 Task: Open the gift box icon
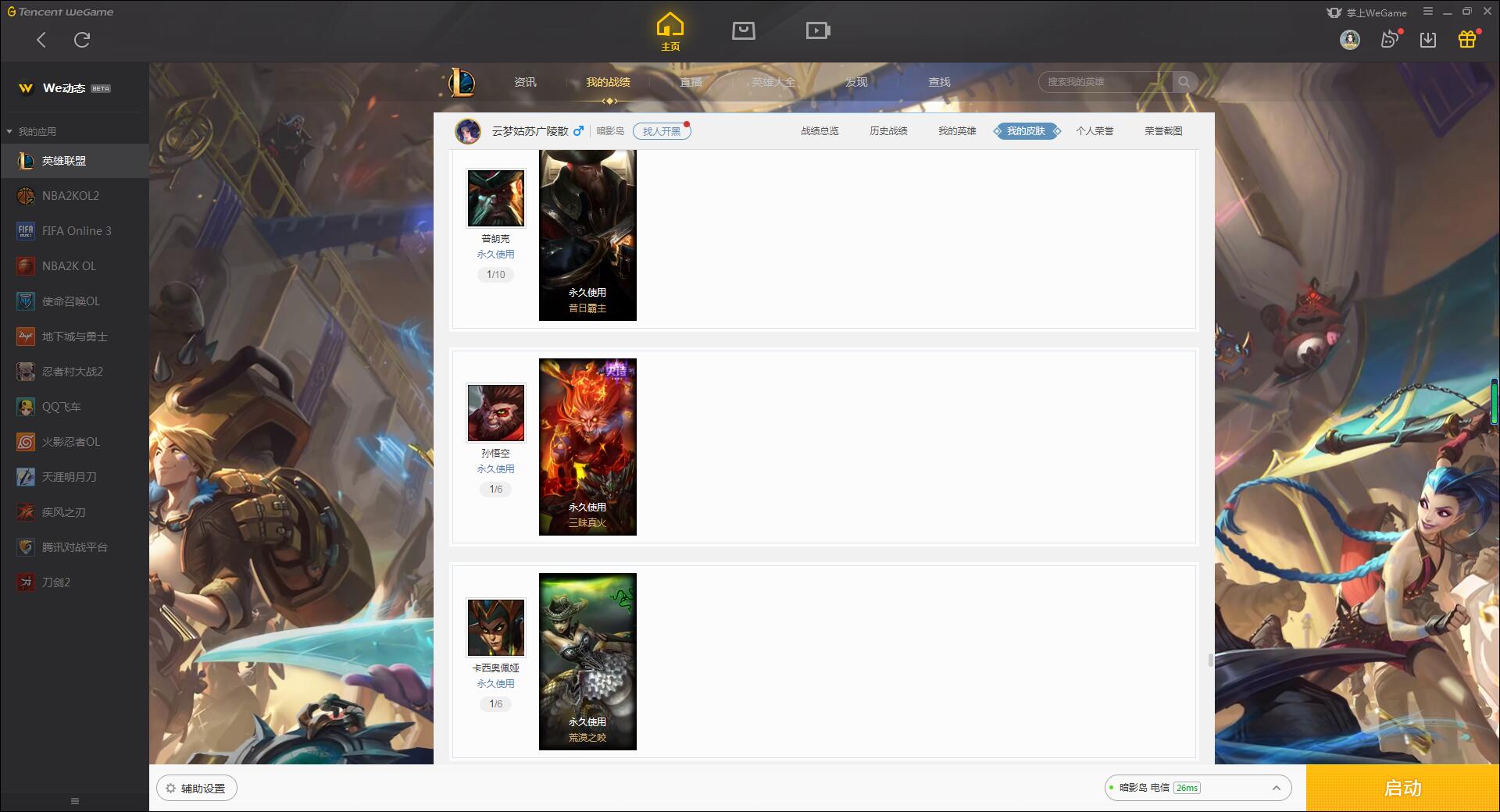pyautogui.click(x=1467, y=39)
